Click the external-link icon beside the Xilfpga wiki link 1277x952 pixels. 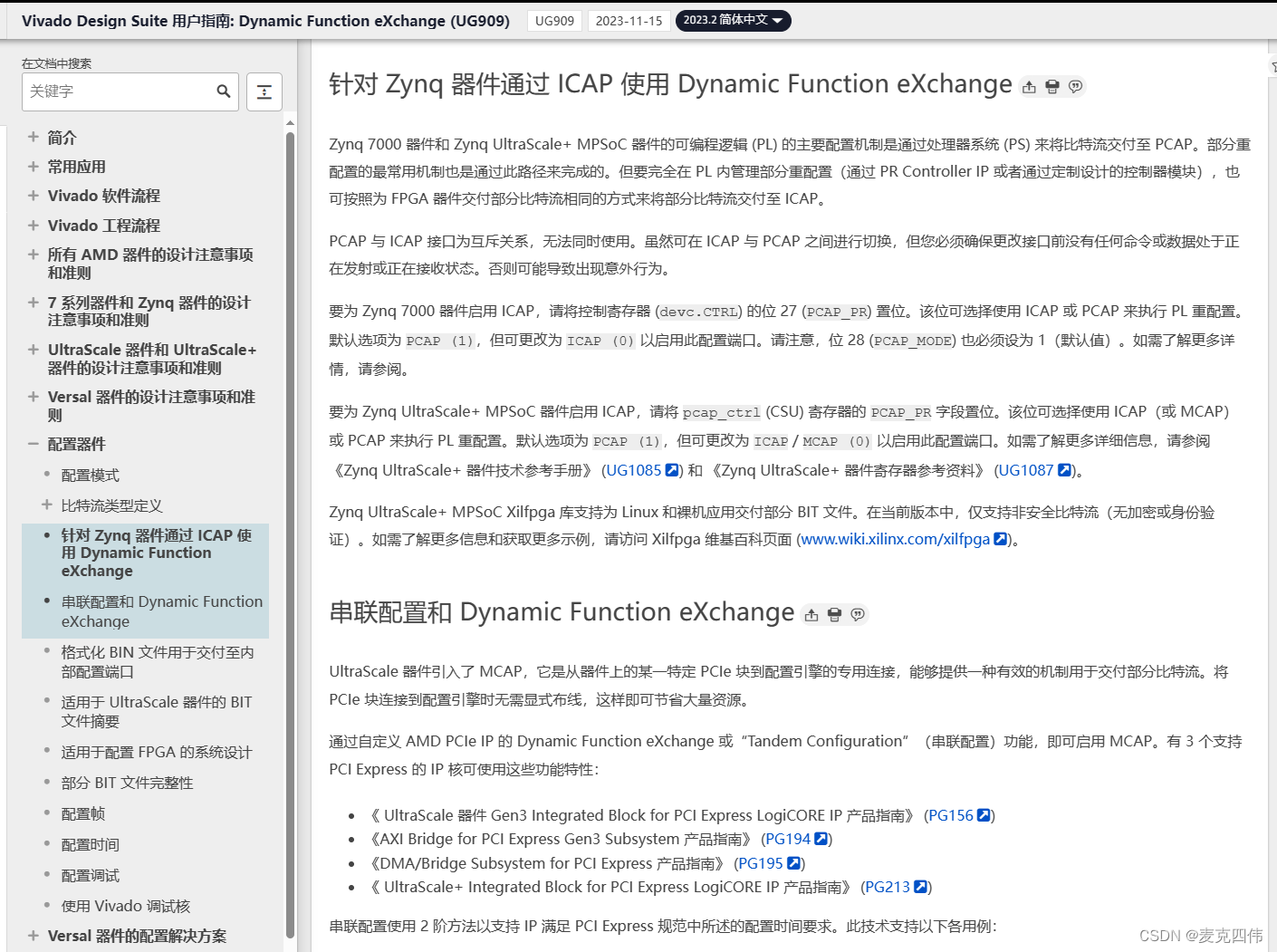pos(1000,539)
